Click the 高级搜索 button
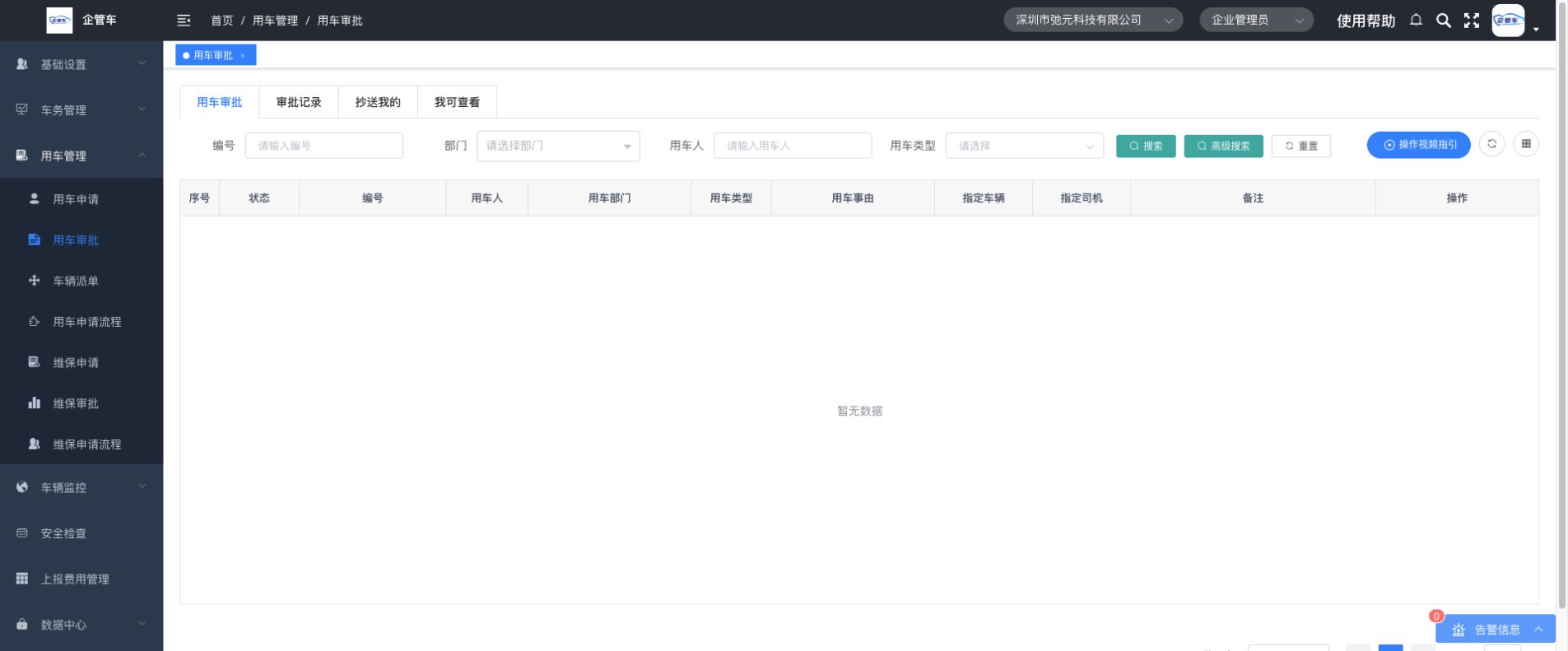The image size is (1568, 651). (1223, 146)
